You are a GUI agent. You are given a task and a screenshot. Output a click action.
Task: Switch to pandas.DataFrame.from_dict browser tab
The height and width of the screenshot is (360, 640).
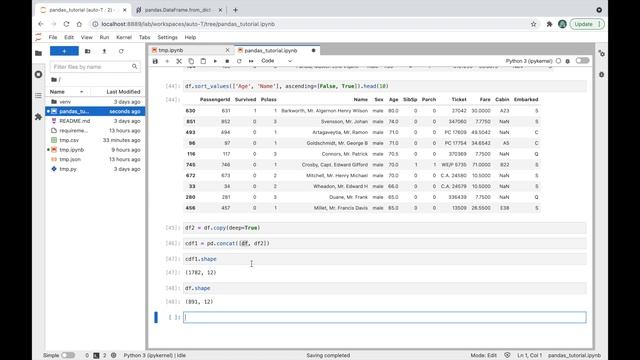pos(178,10)
